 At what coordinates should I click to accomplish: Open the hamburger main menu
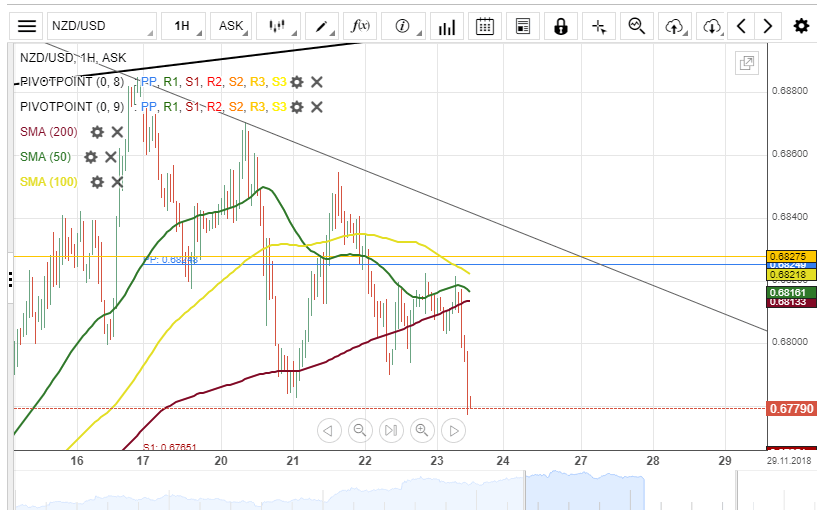pos(27,26)
